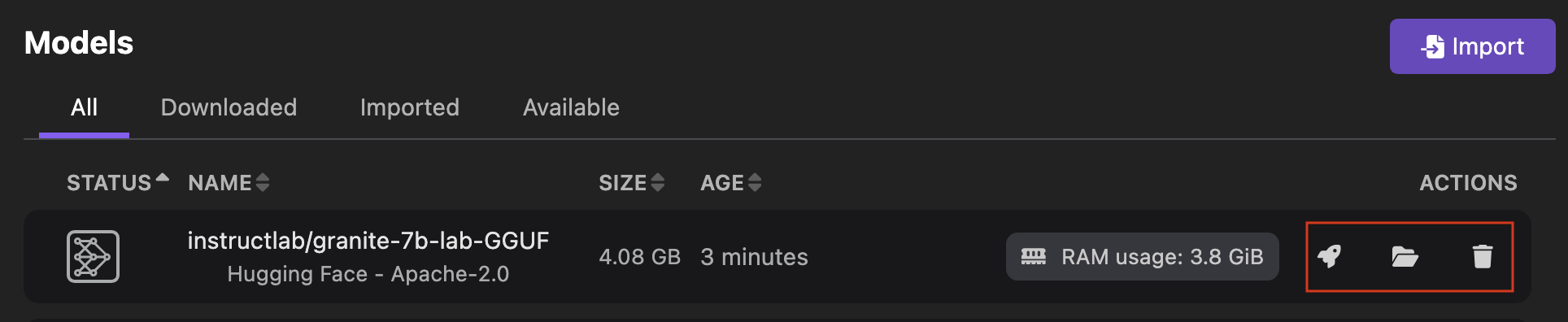Click the Import button
This screenshot has width=1568, height=322.
tap(1472, 46)
